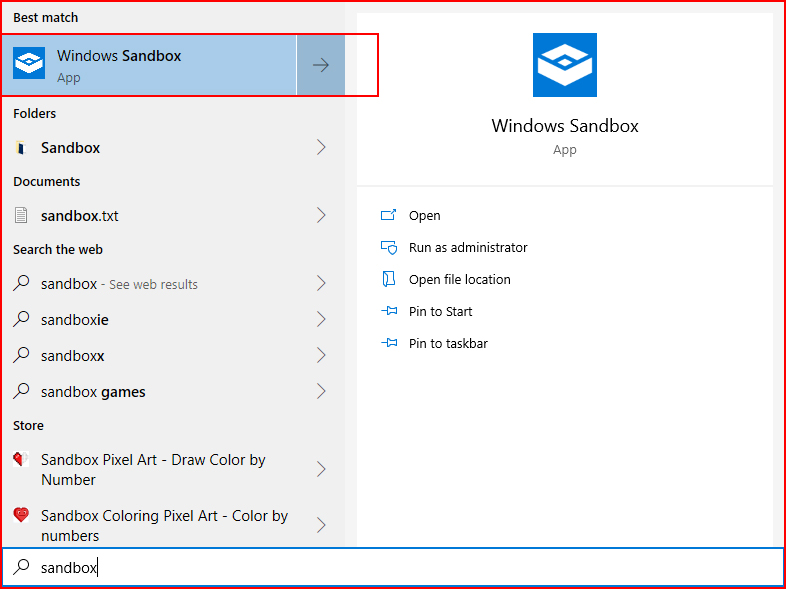Viewport: 786px width, 589px height.
Task: Expand the Windows Sandbox result arrow
Action: (321, 65)
